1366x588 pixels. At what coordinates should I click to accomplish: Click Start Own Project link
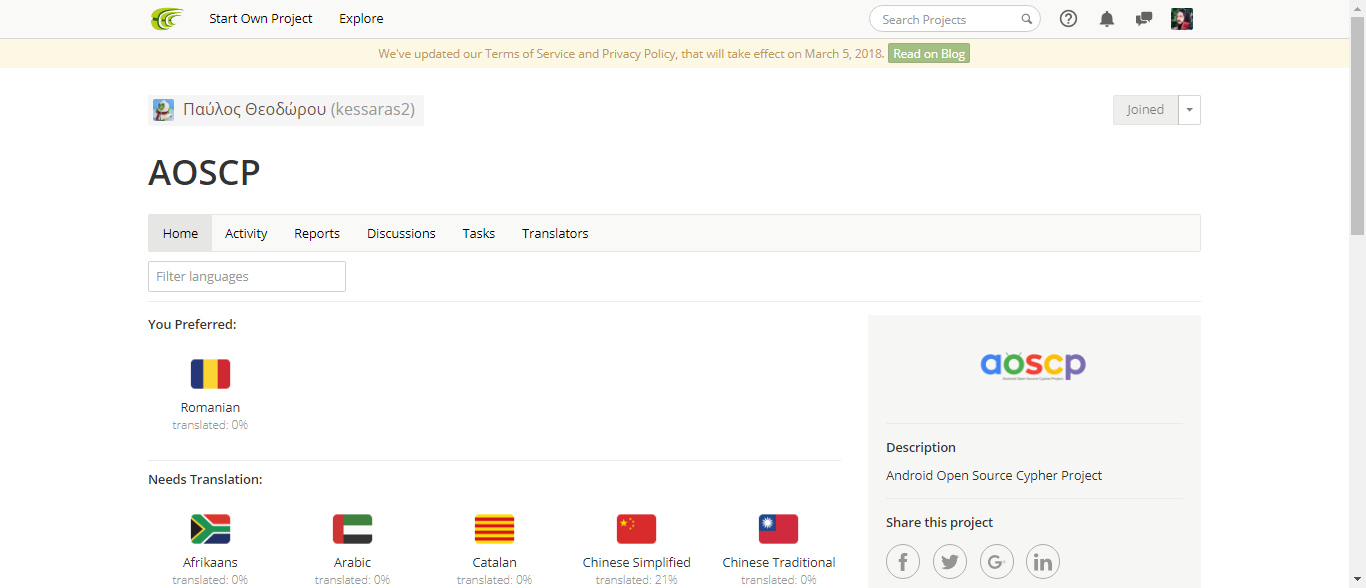(x=261, y=19)
